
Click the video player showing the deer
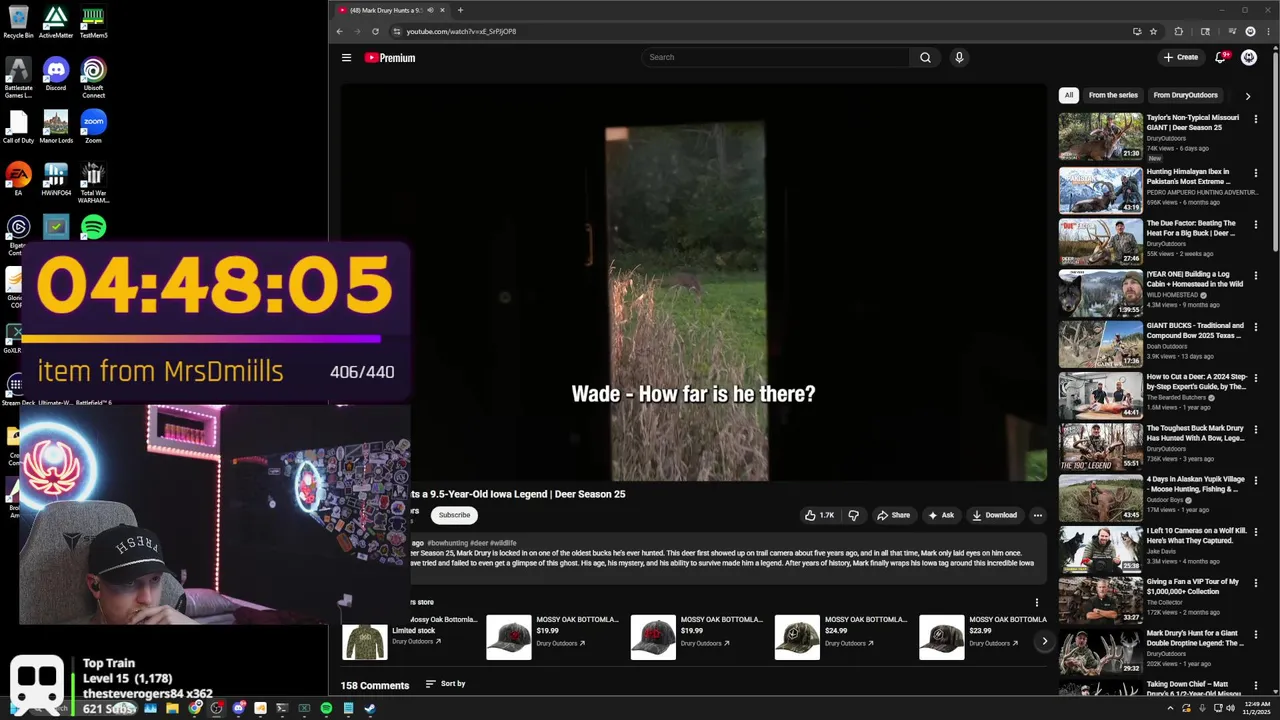693,283
